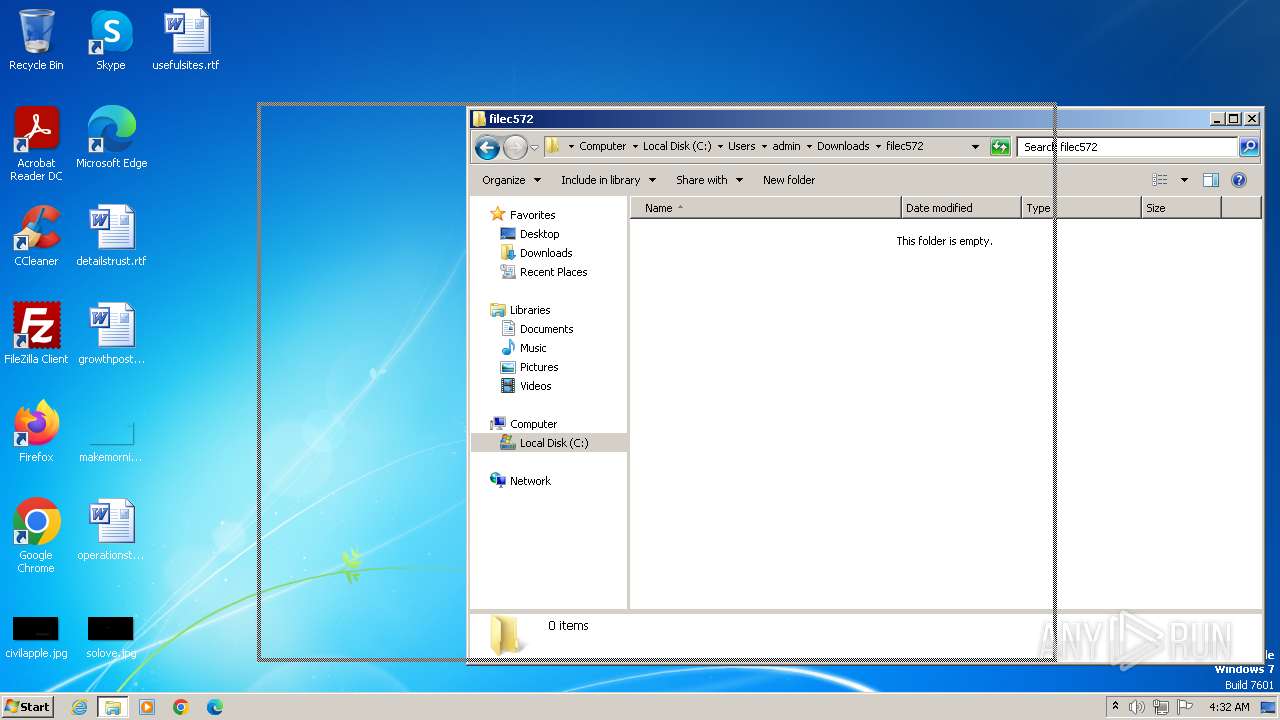Screen dimensions: 1280x720
Task: Click the Google Chrome desktop shortcut
Action: [36, 536]
